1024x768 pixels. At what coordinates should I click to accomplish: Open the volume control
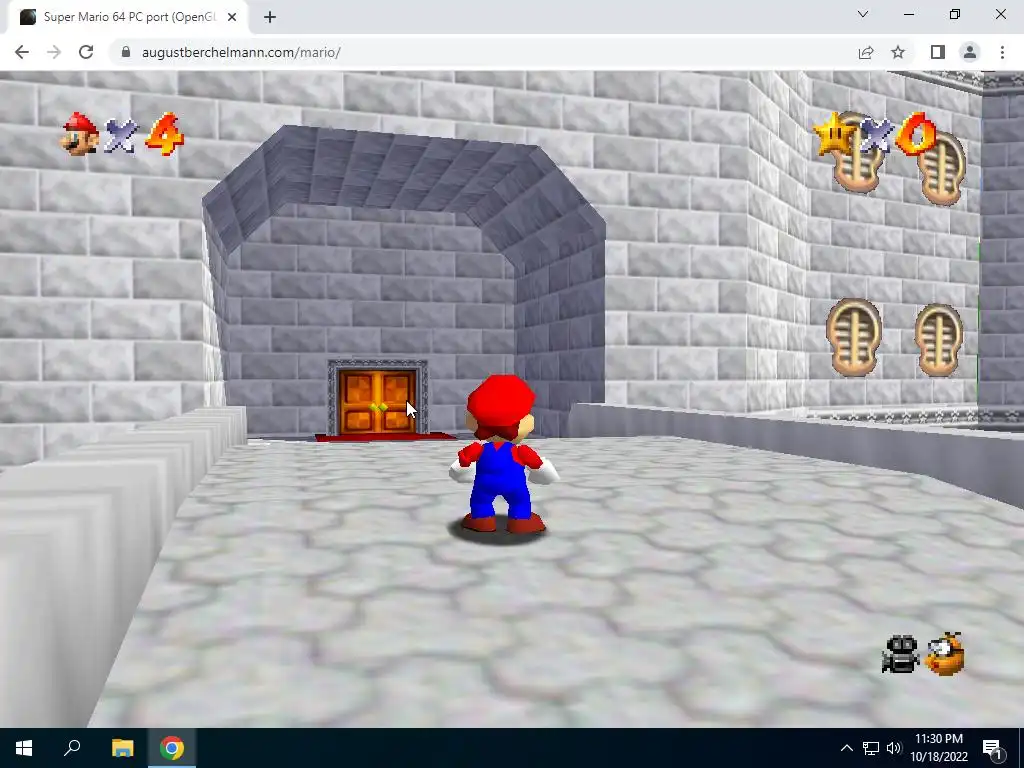[x=893, y=748]
